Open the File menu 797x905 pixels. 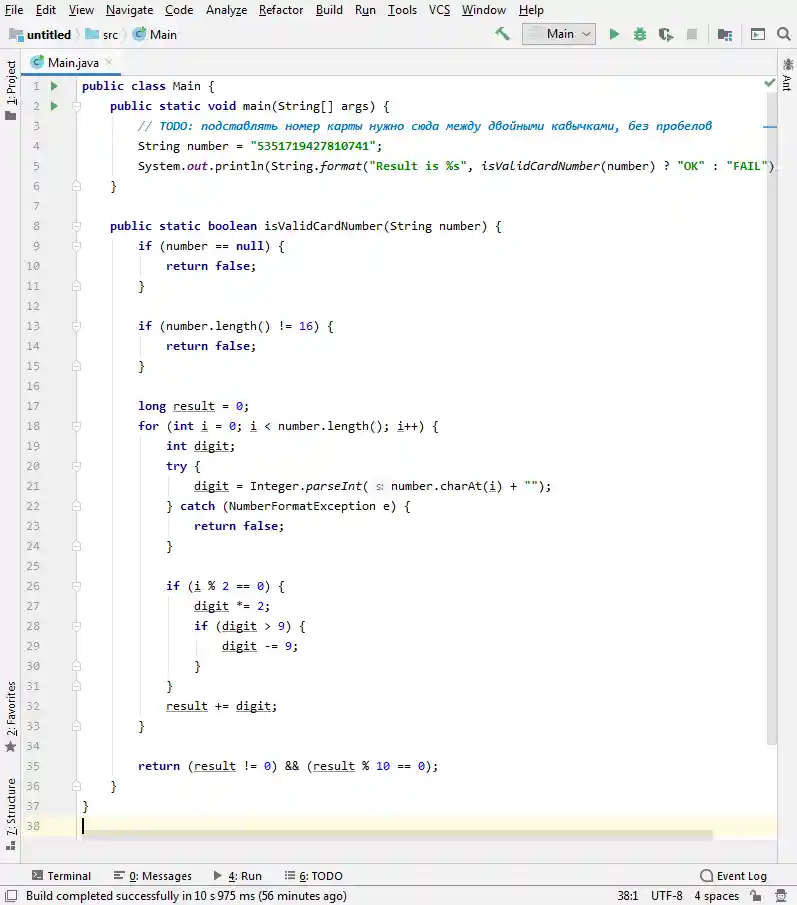pyautogui.click(x=14, y=10)
